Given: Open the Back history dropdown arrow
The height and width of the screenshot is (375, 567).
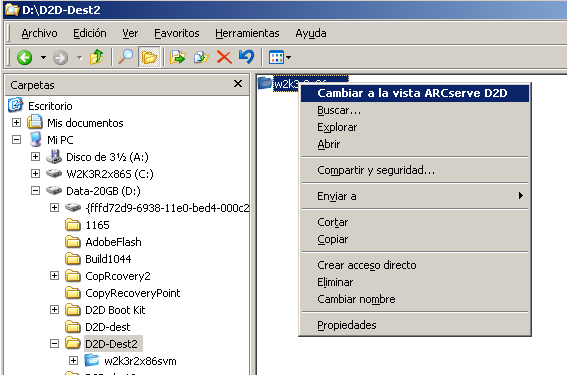Looking at the screenshot, I should click(x=43, y=57).
